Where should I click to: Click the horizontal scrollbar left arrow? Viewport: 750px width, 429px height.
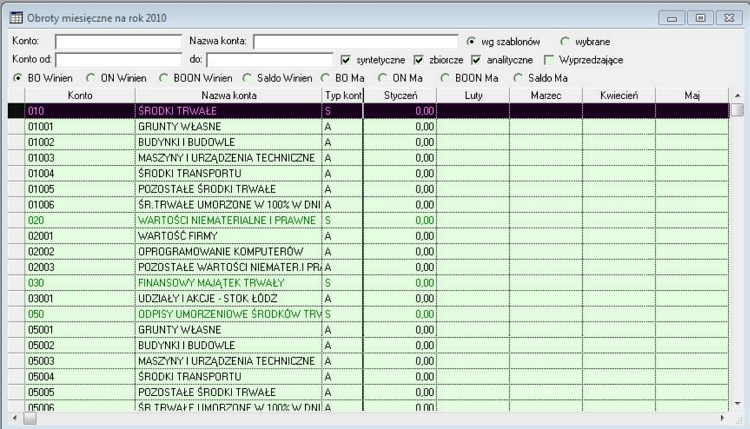[x=15, y=418]
